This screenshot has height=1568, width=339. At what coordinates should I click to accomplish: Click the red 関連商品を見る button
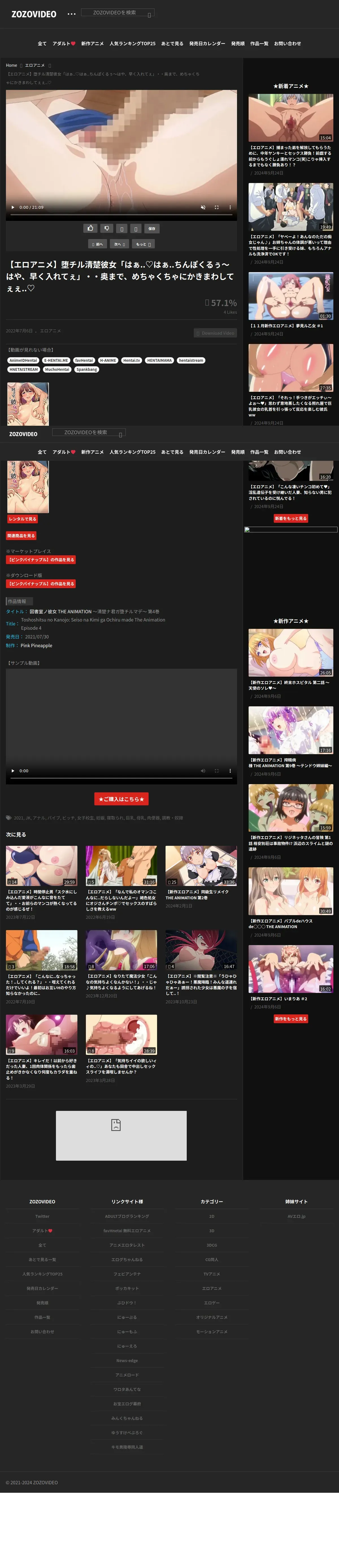tap(21, 536)
